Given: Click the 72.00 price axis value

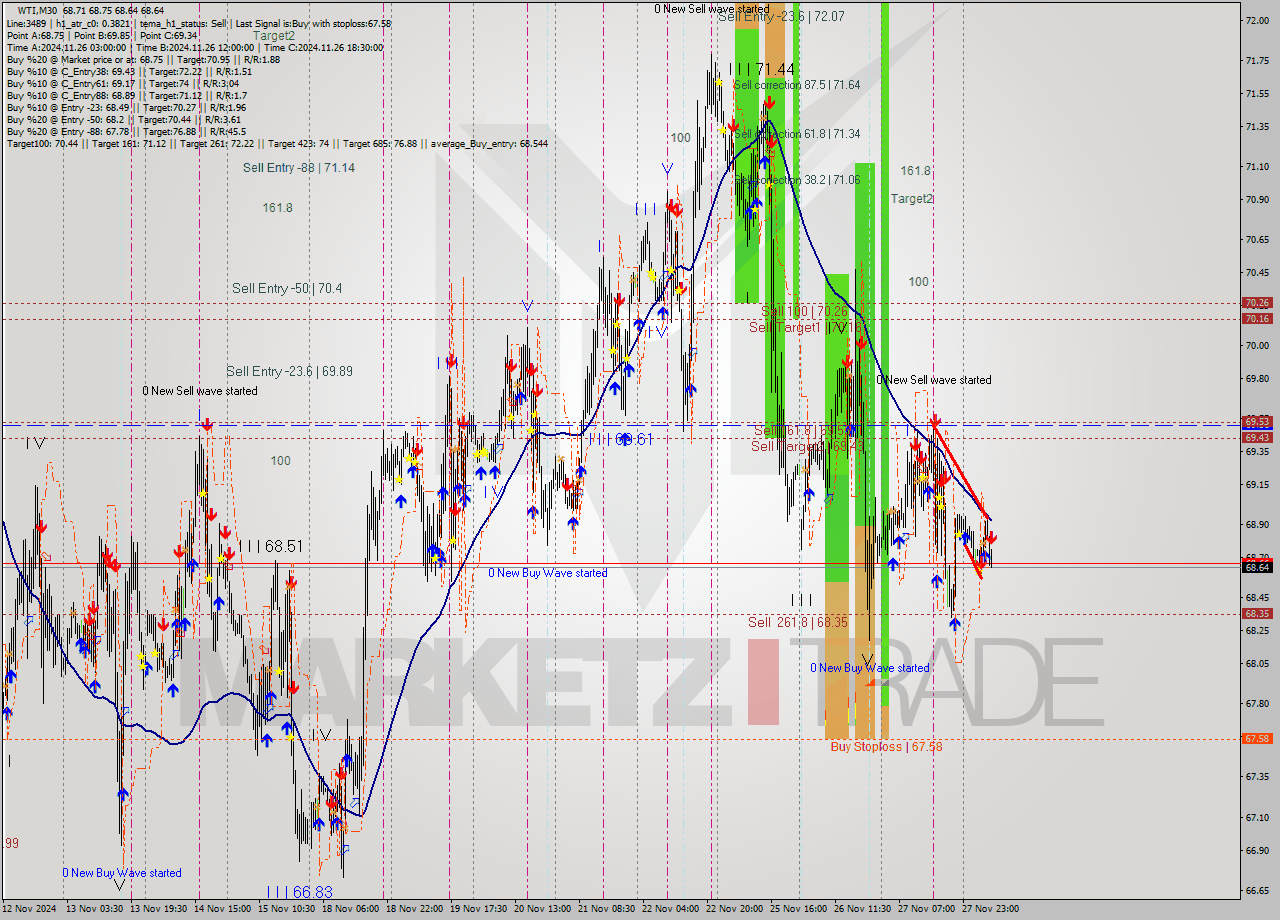Looking at the screenshot, I should [1257, 20].
